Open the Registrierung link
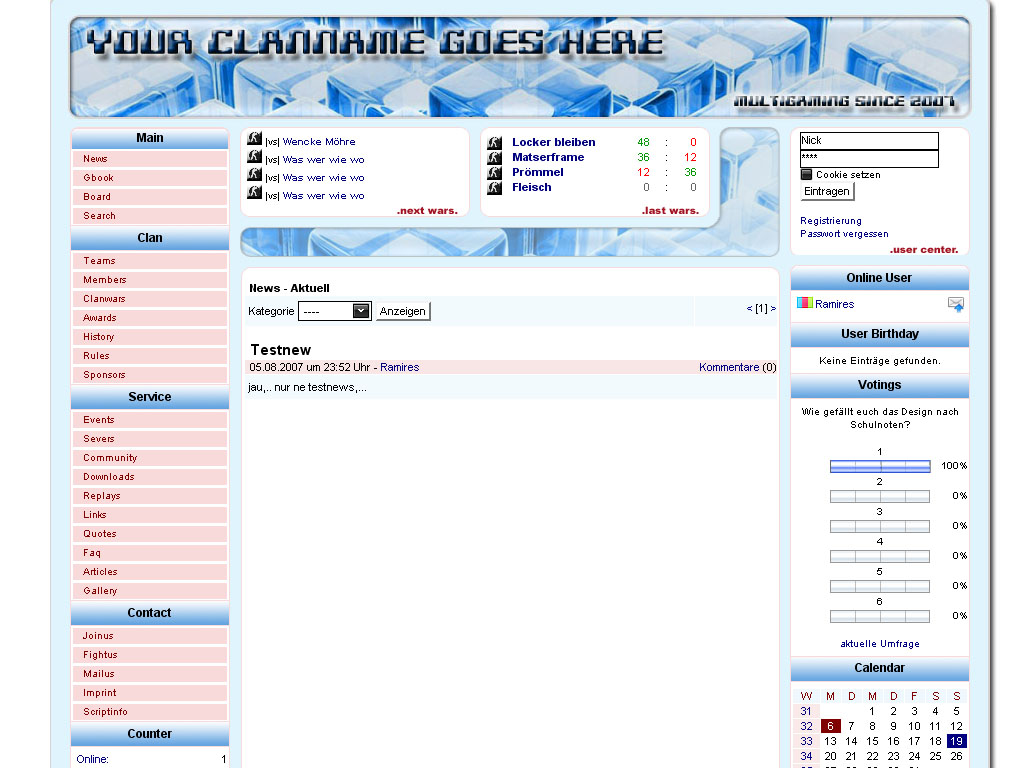The height and width of the screenshot is (768, 1024). click(830, 221)
